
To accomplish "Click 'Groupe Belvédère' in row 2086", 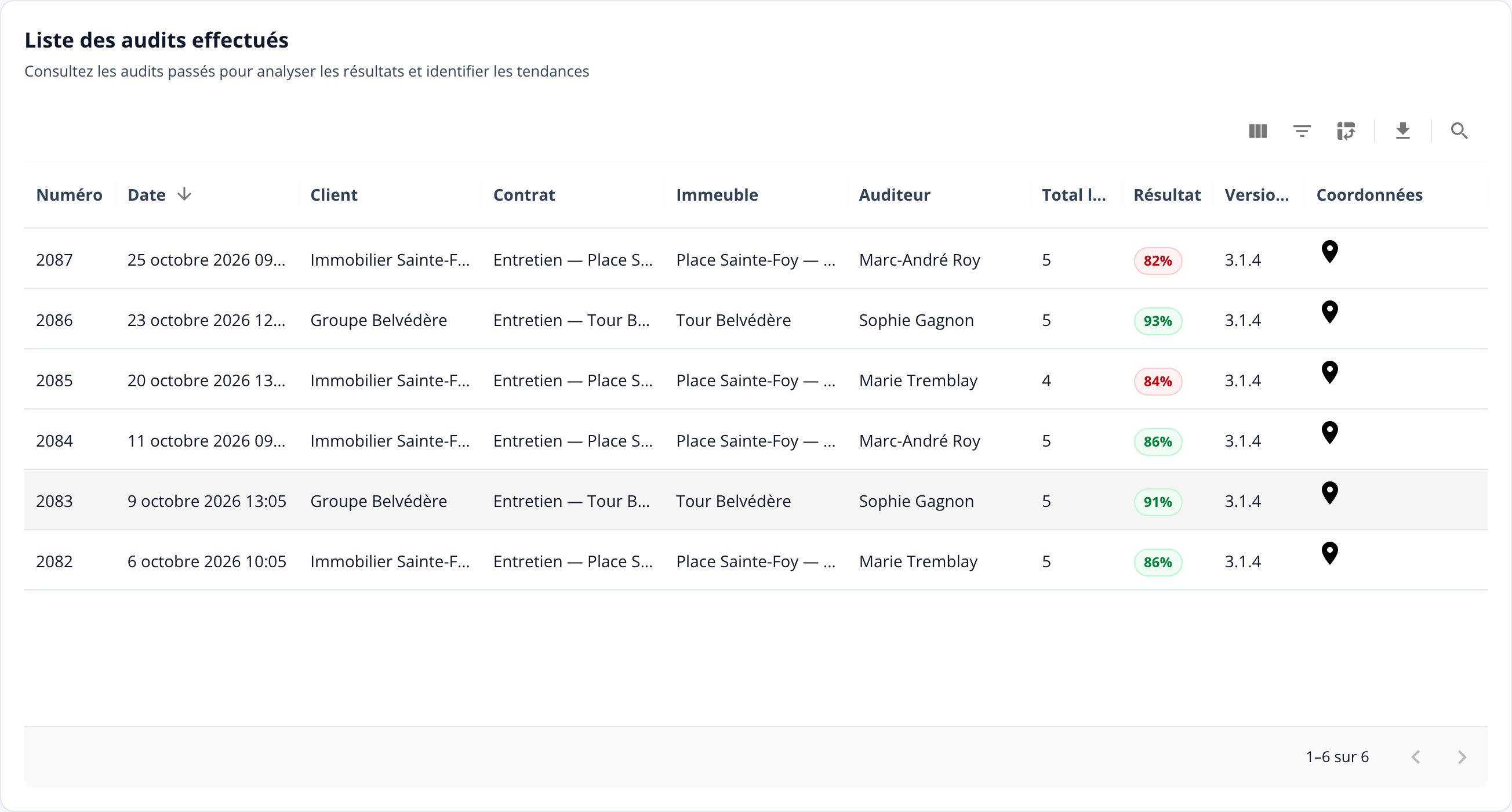I will (379, 320).
